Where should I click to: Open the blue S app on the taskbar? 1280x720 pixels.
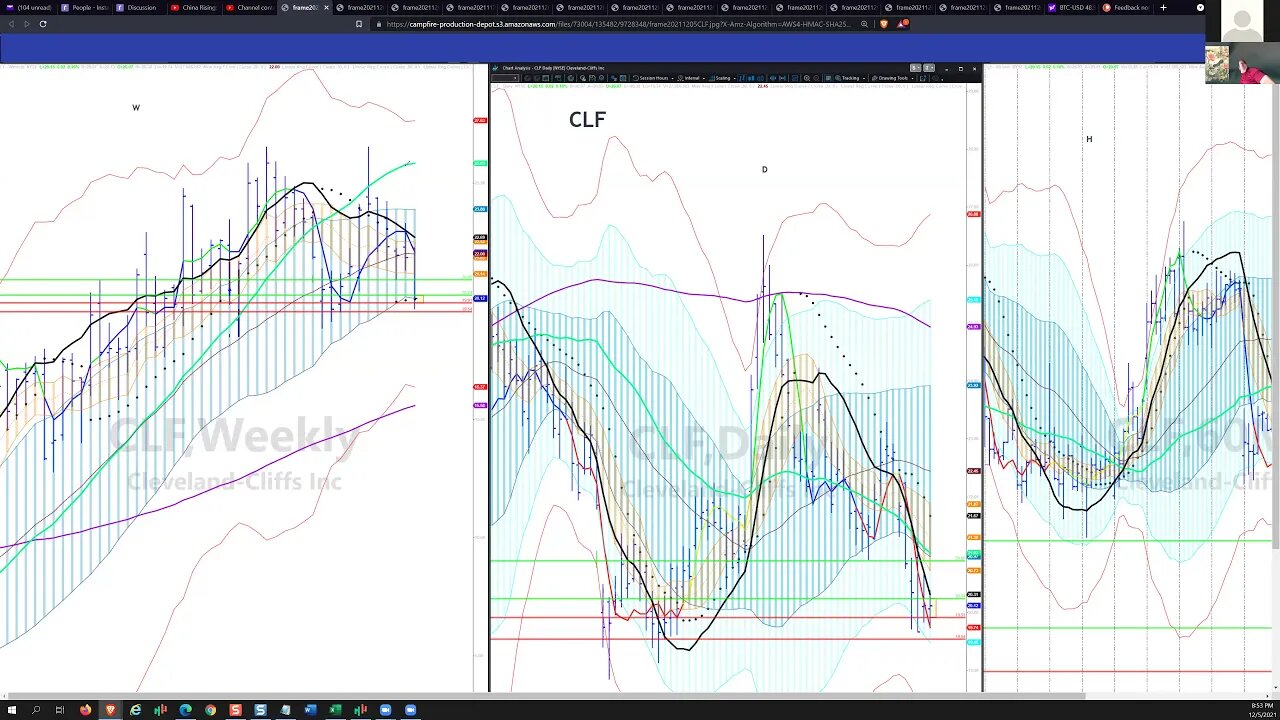click(260, 710)
